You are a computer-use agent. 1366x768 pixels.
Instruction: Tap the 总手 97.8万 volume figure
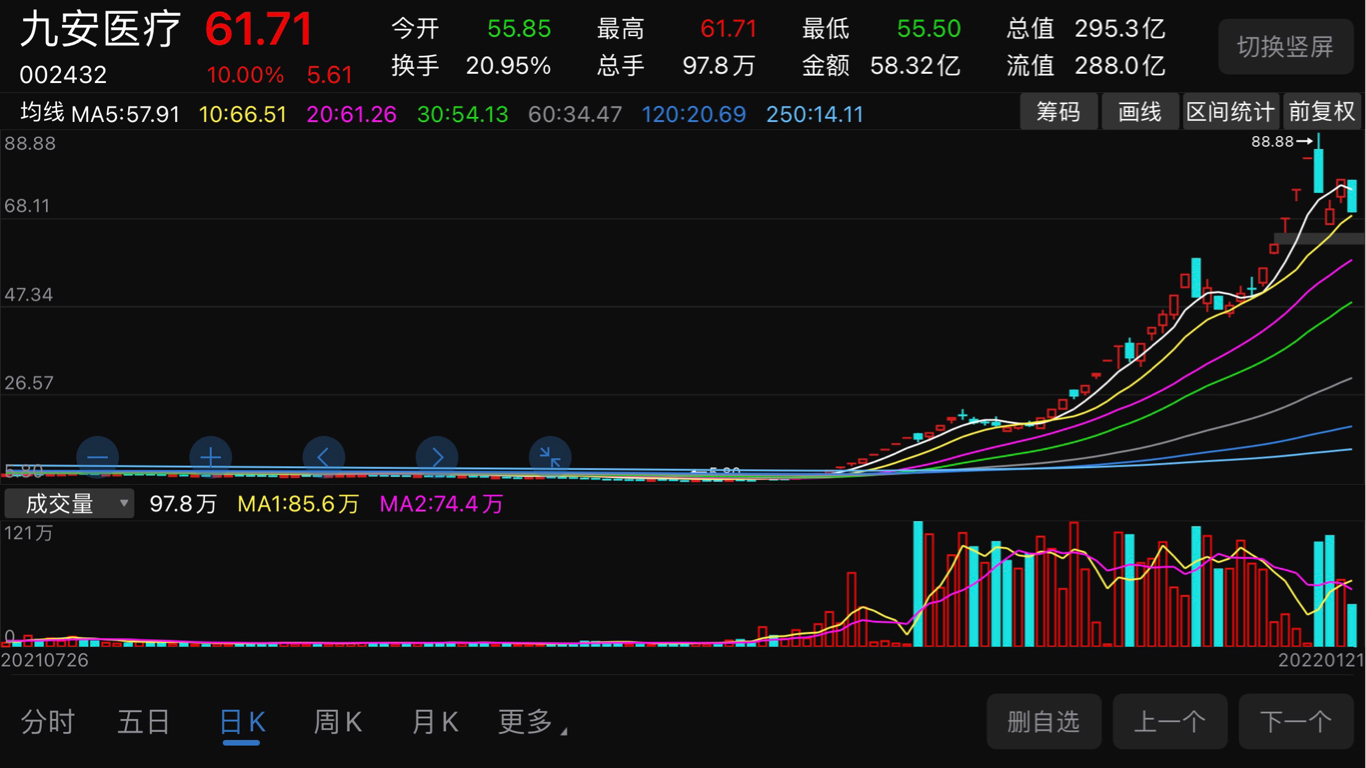tap(676, 67)
